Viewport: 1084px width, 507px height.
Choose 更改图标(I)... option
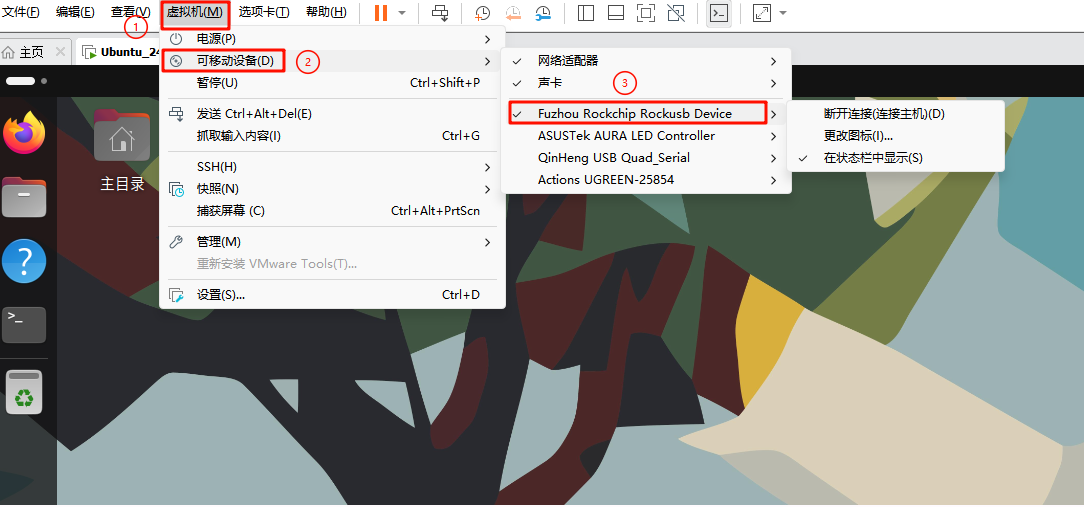858,136
